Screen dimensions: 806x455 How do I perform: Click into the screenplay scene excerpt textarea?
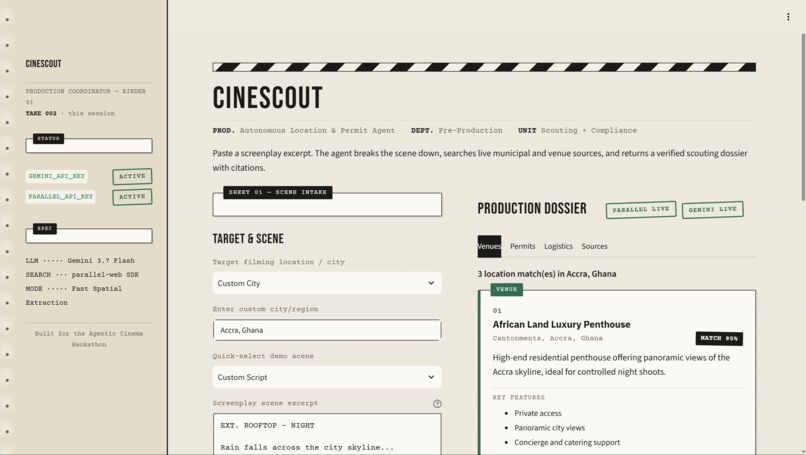click(327, 434)
